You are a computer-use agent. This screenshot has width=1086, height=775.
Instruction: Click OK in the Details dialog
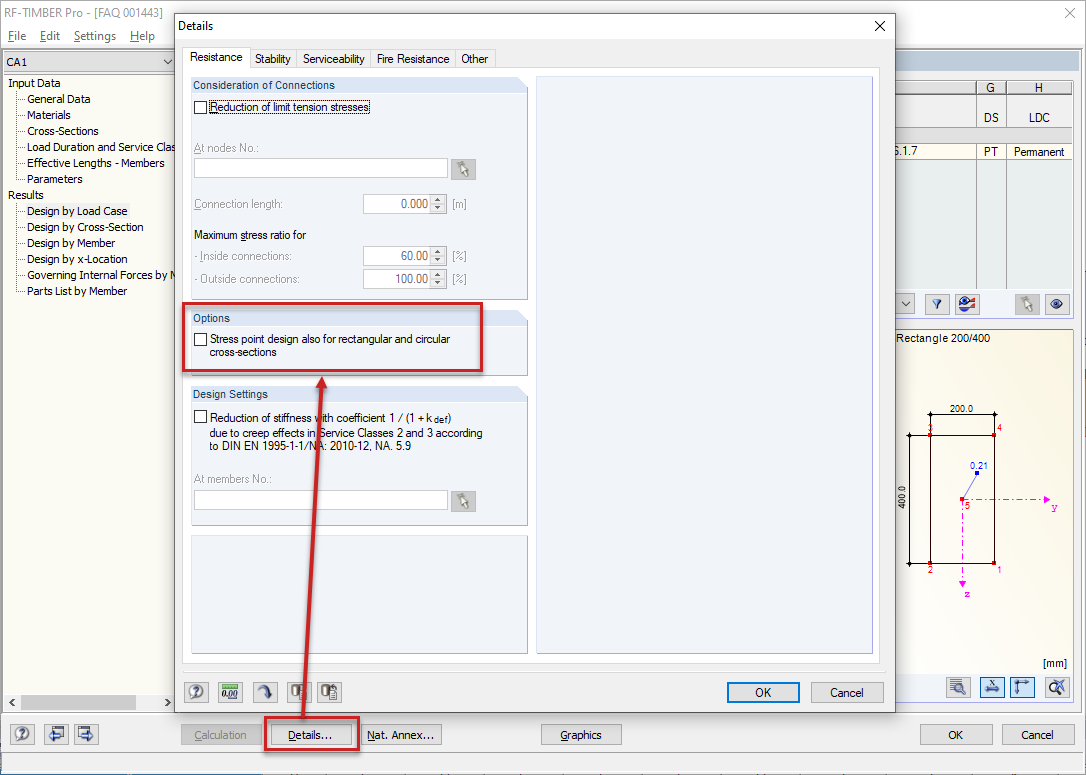click(763, 692)
